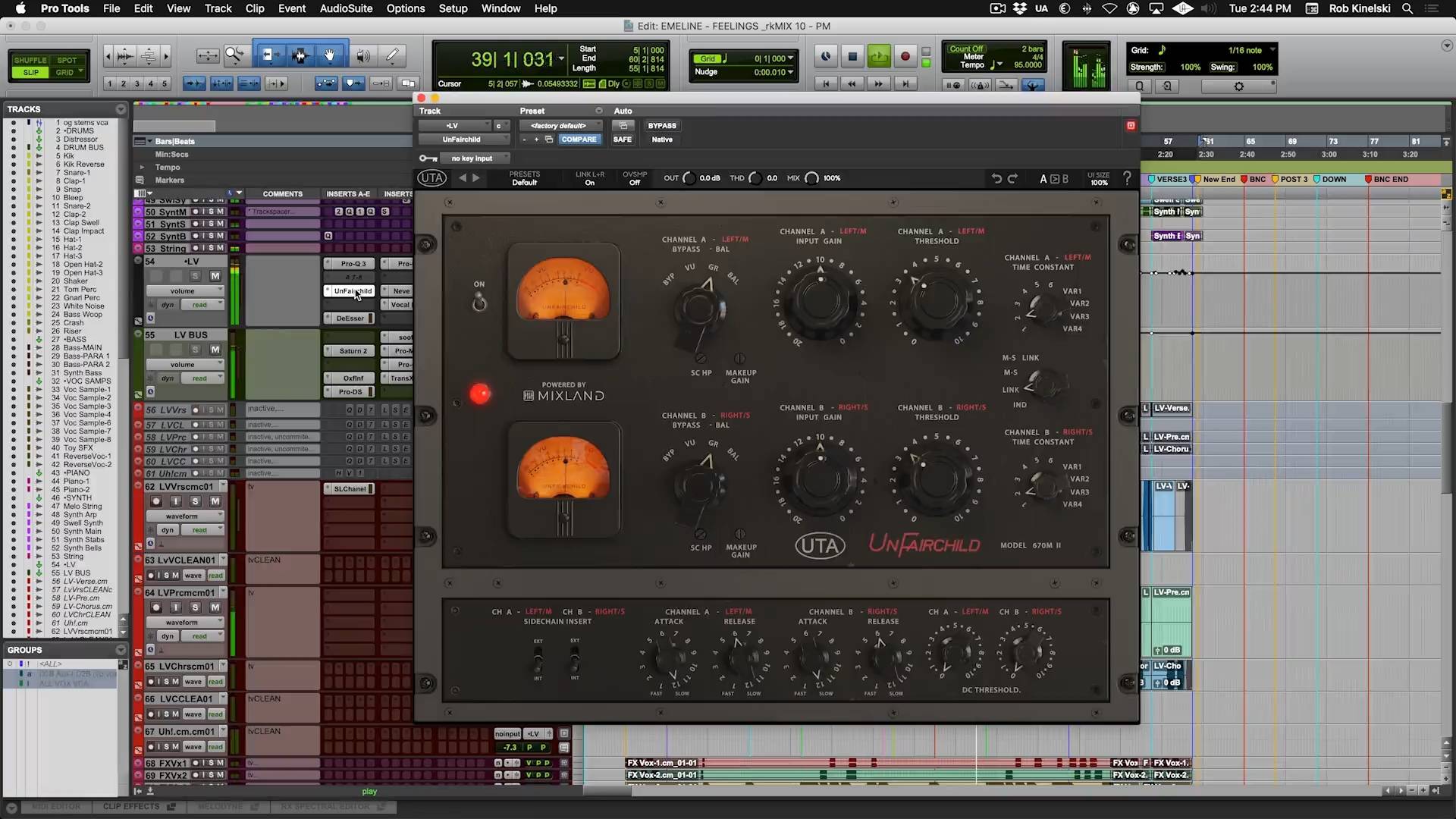Enable SPOT edit mode
The width and height of the screenshot is (1456, 819).
(x=67, y=60)
